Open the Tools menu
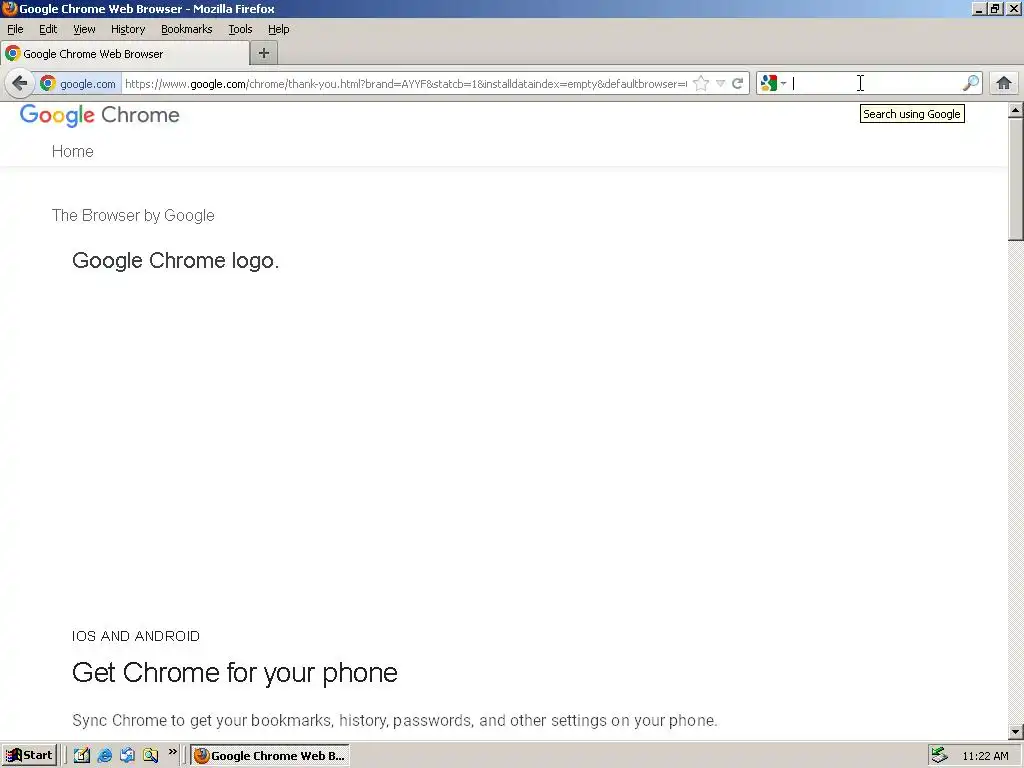 (x=240, y=29)
